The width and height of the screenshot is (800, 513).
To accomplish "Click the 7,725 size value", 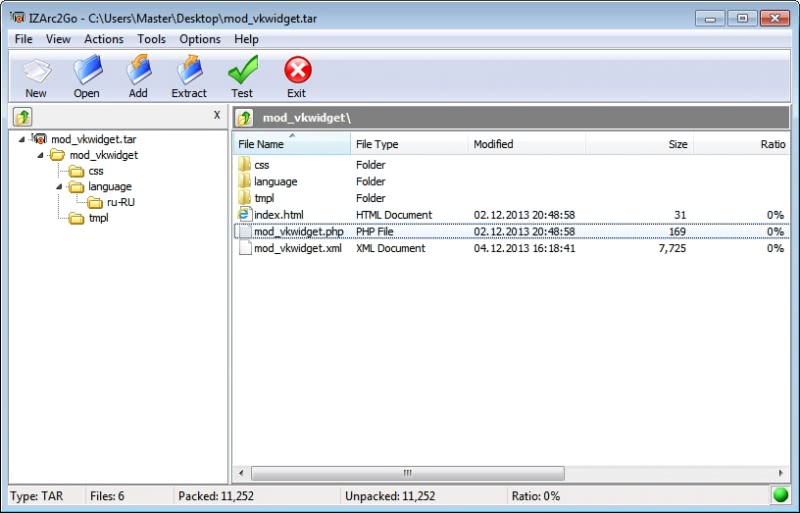I will pos(672,248).
